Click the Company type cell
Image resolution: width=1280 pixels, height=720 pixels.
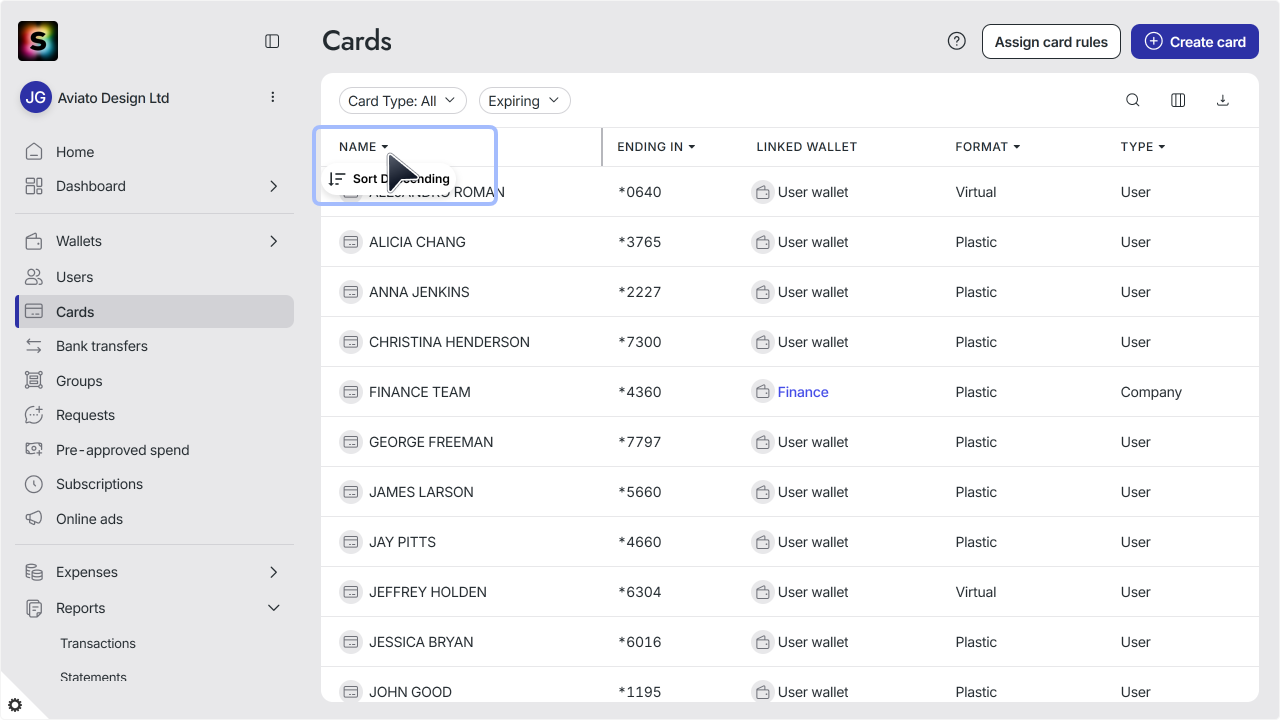[x=1151, y=392]
